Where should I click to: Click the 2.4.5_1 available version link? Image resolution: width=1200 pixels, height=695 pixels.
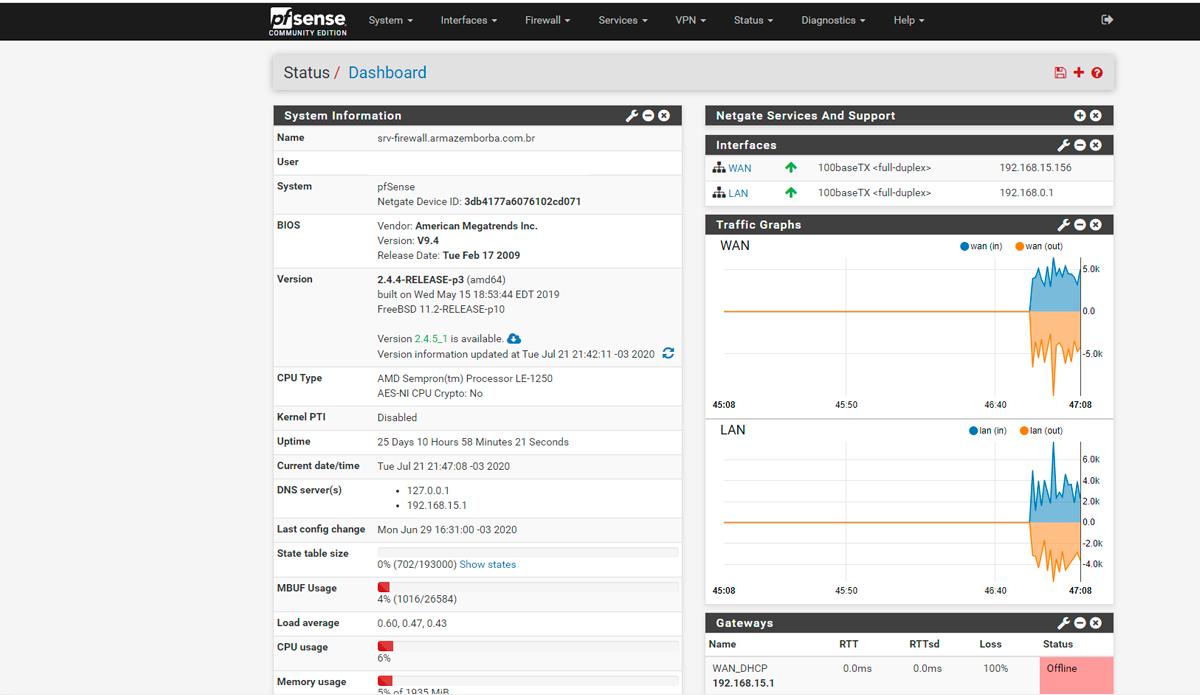(x=431, y=339)
